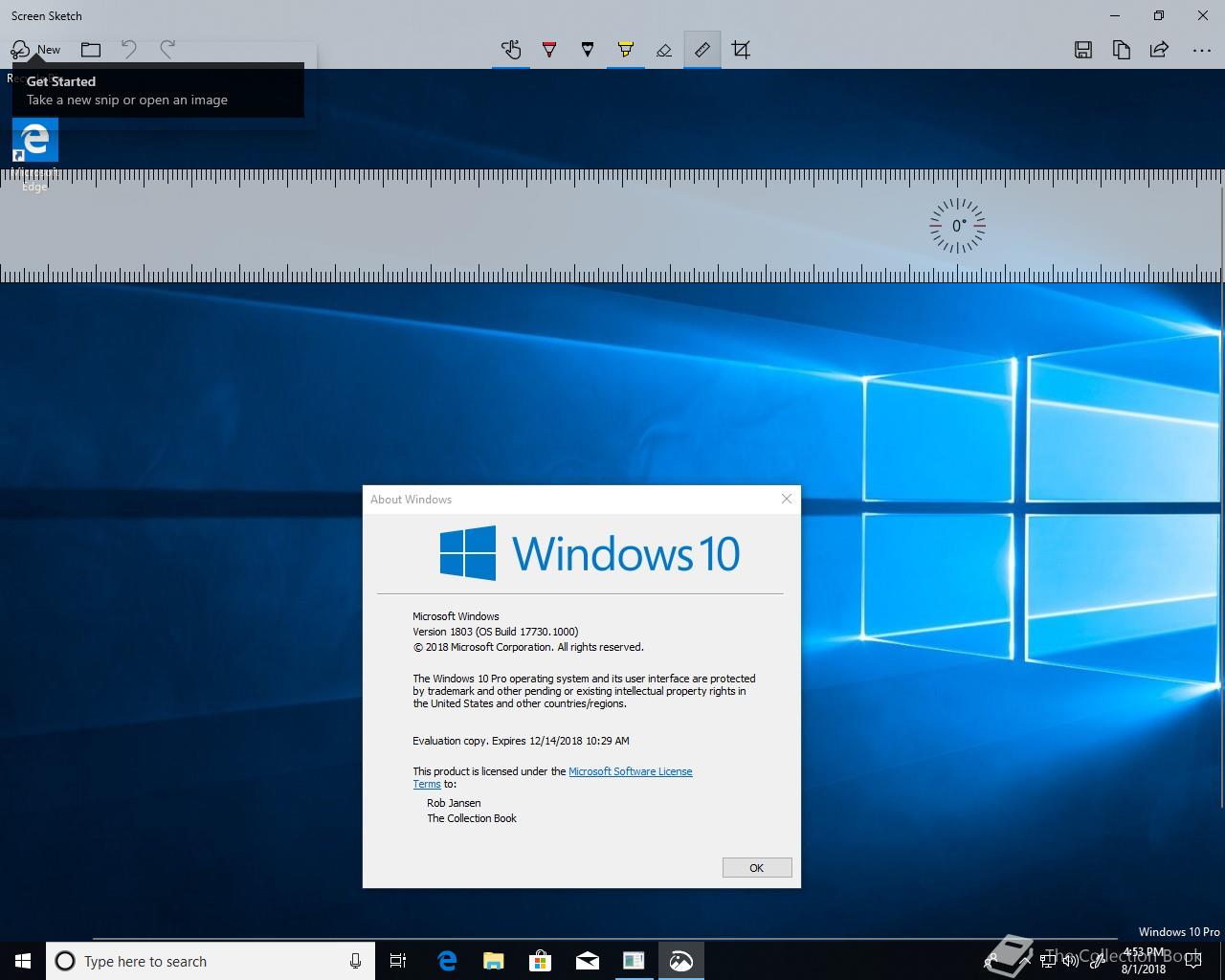Click the winver app taskbar icon
Image resolution: width=1225 pixels, height=980 pixels.
pos(635,961)
